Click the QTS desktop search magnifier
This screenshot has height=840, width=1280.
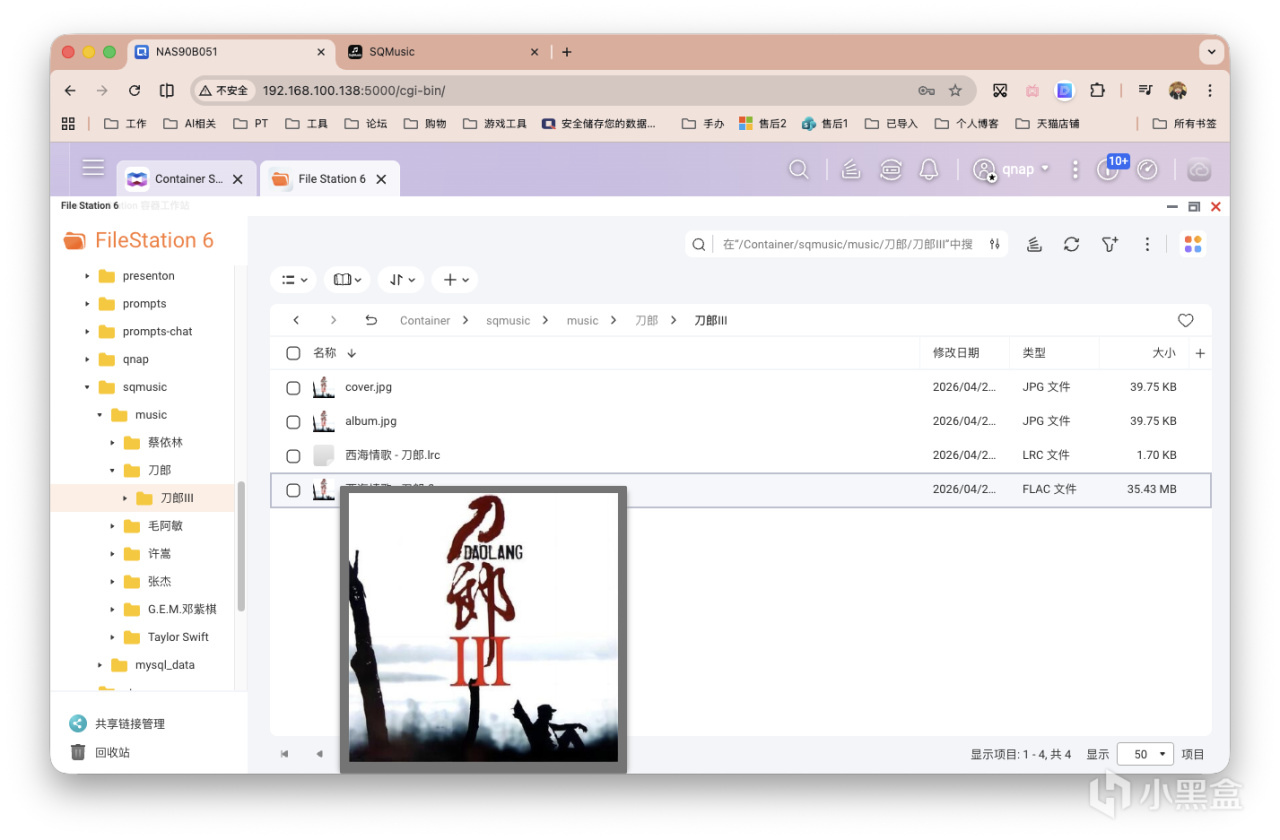point(798,170)
